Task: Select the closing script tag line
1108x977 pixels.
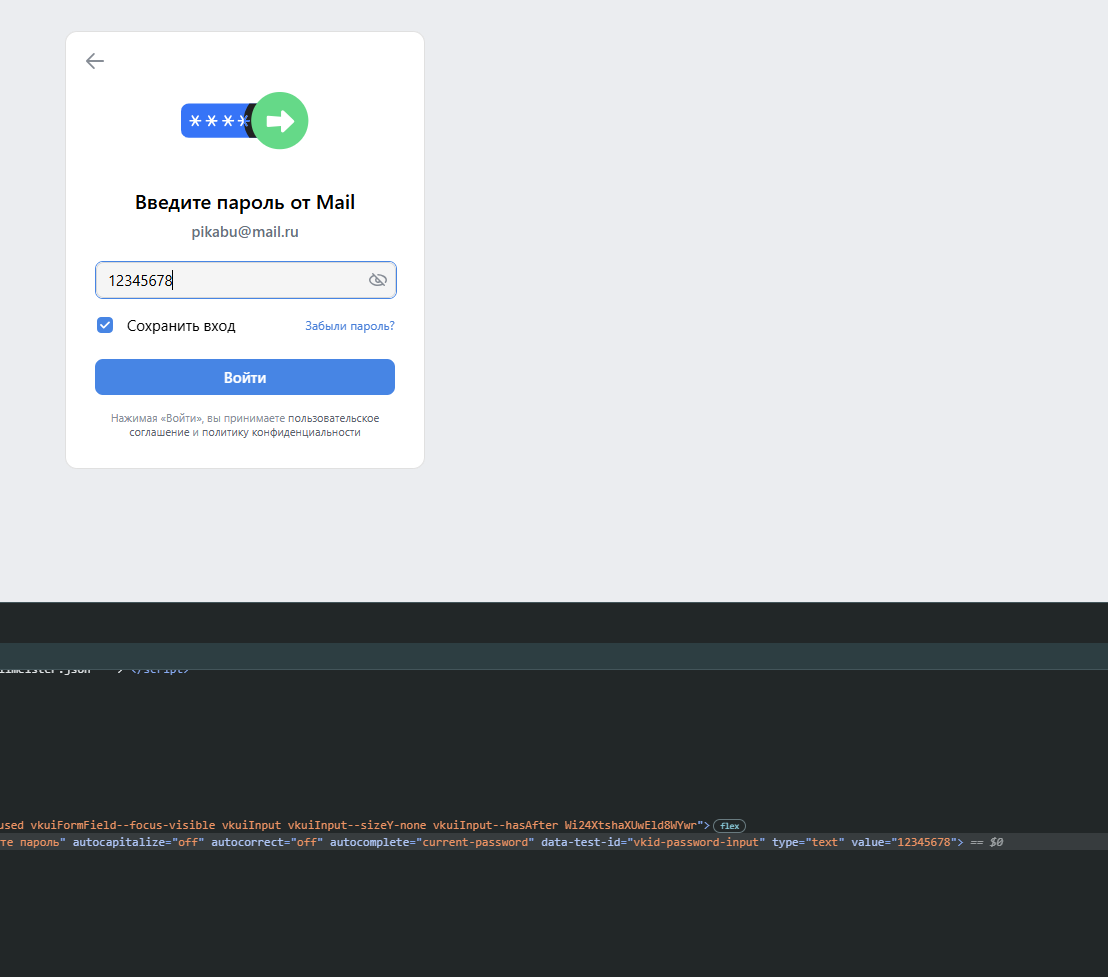Action: click(x=160, y=670)
